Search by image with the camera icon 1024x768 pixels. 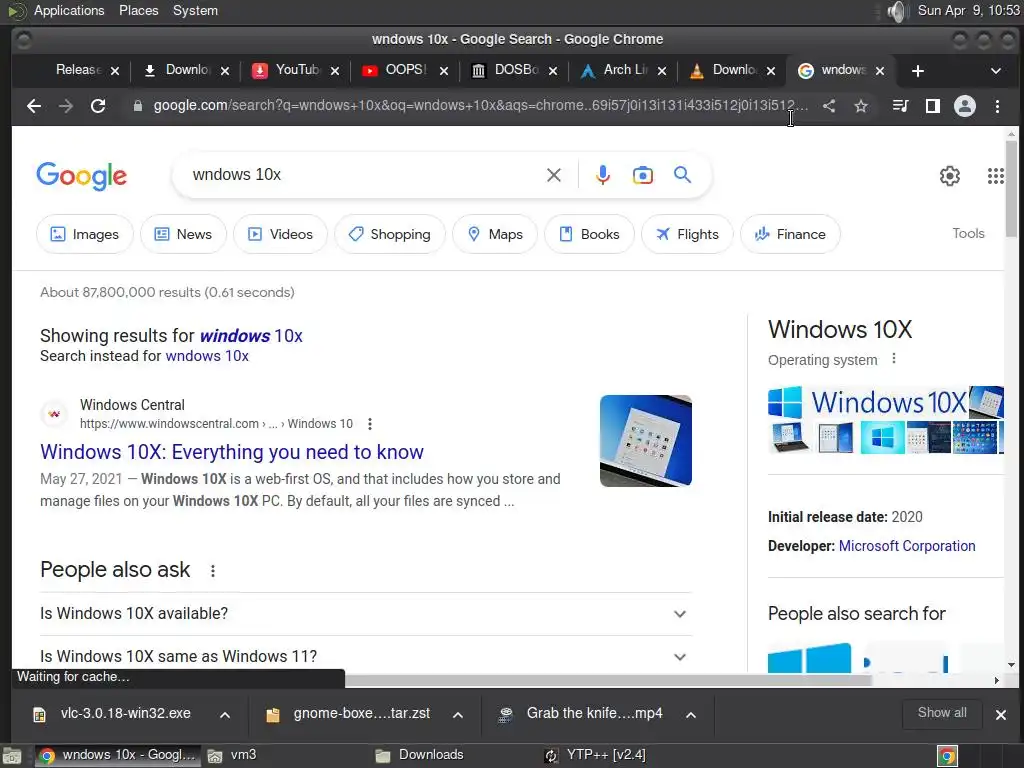click(x=643, y=175)
